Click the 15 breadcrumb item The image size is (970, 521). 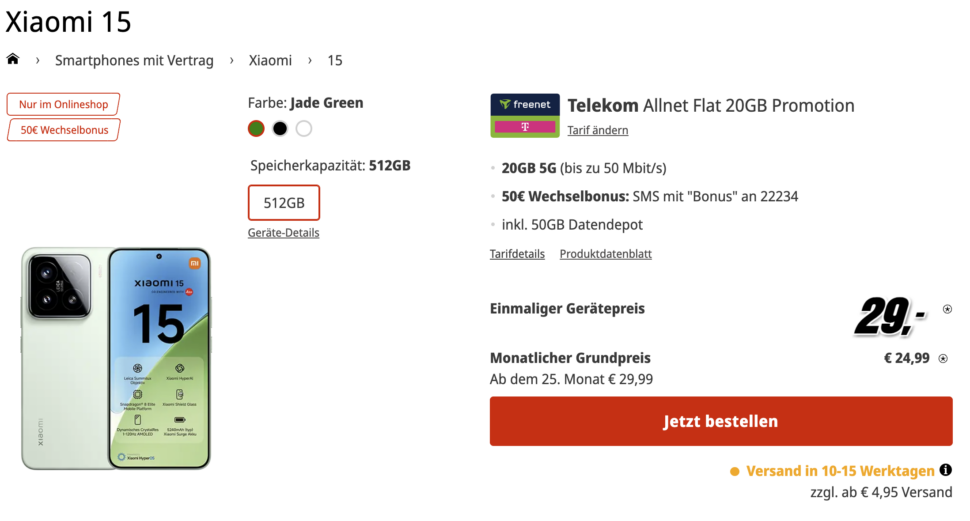pyautogui.click(x=335, y=60)
